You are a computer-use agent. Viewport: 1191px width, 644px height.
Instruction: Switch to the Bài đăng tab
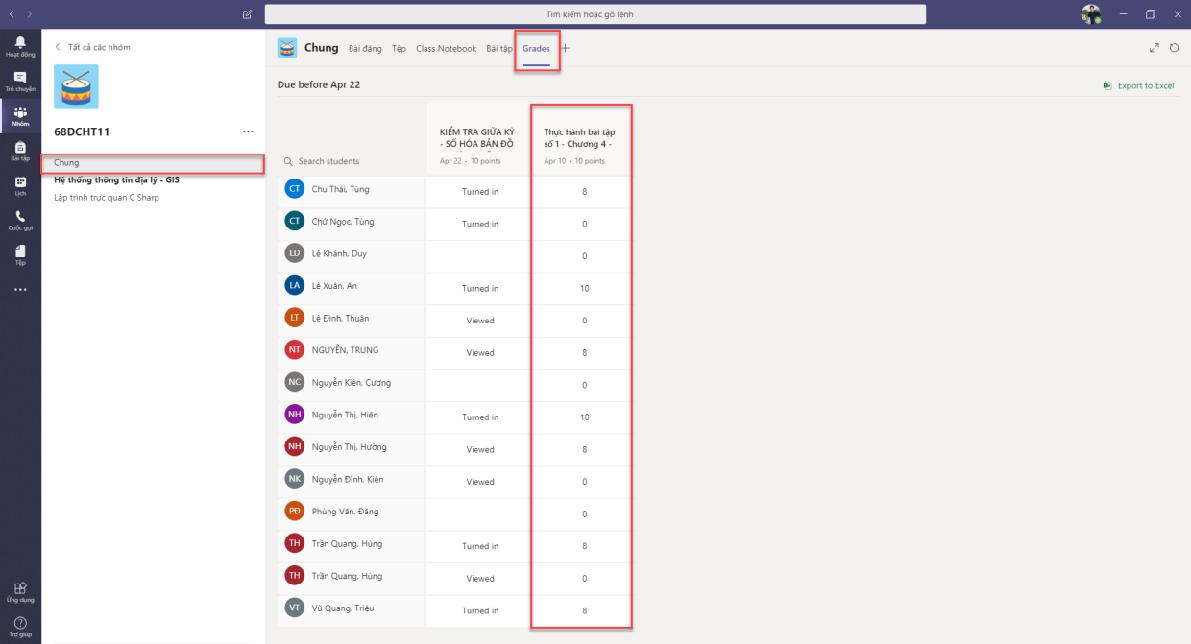[366, 48]
